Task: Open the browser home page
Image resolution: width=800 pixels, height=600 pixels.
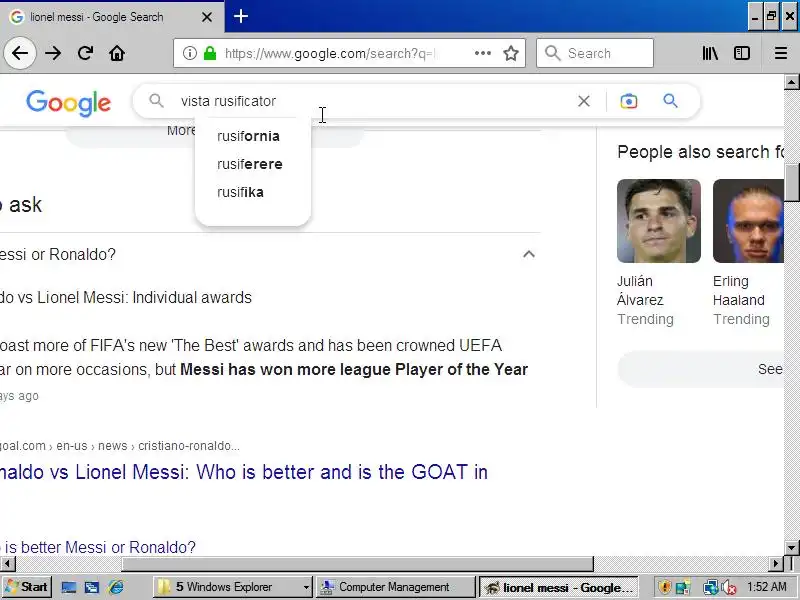Action: pos(117,53)
